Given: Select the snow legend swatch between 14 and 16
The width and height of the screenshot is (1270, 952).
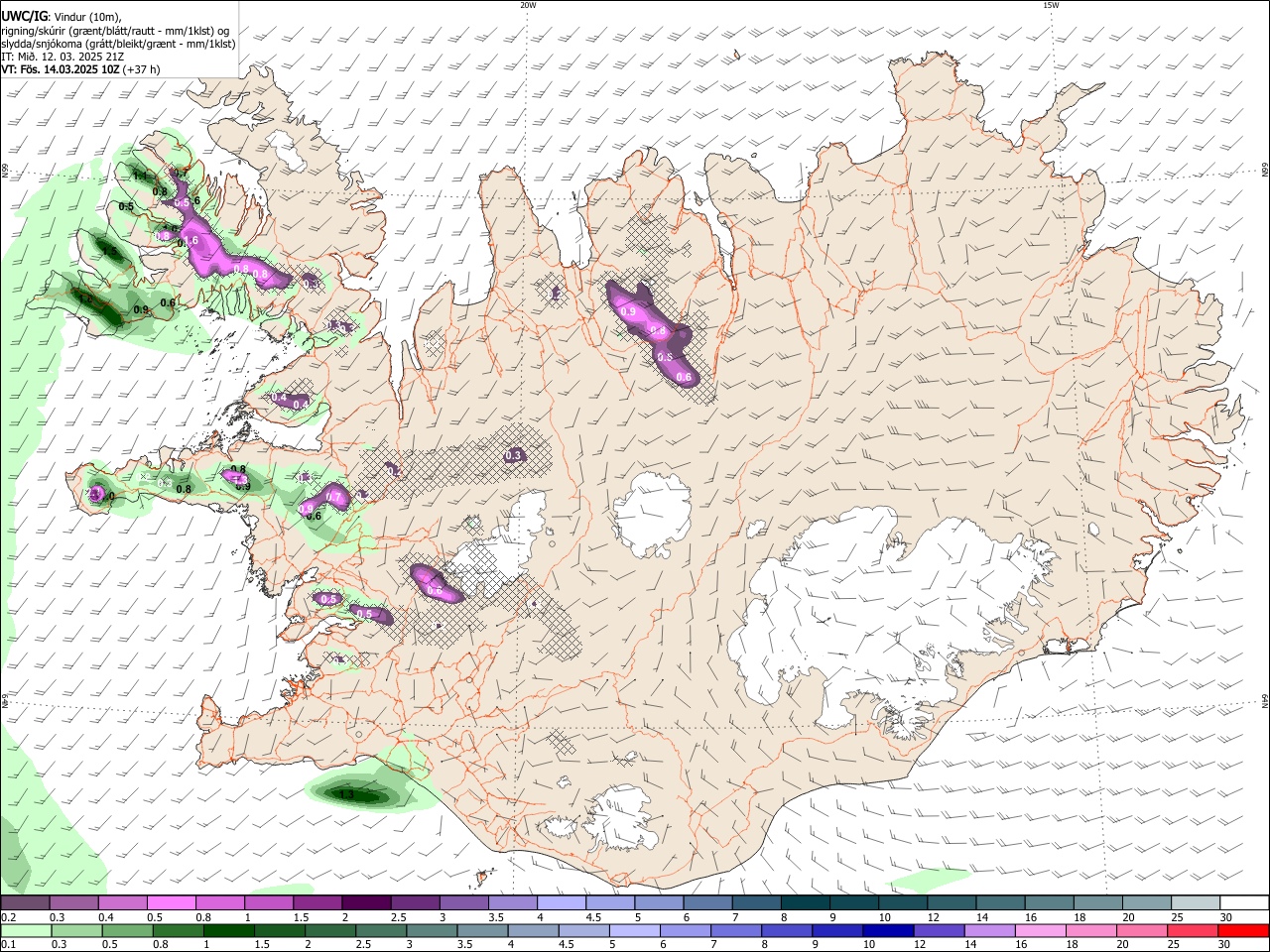Looking at the screenshot, I should (x=1001, y=902).
